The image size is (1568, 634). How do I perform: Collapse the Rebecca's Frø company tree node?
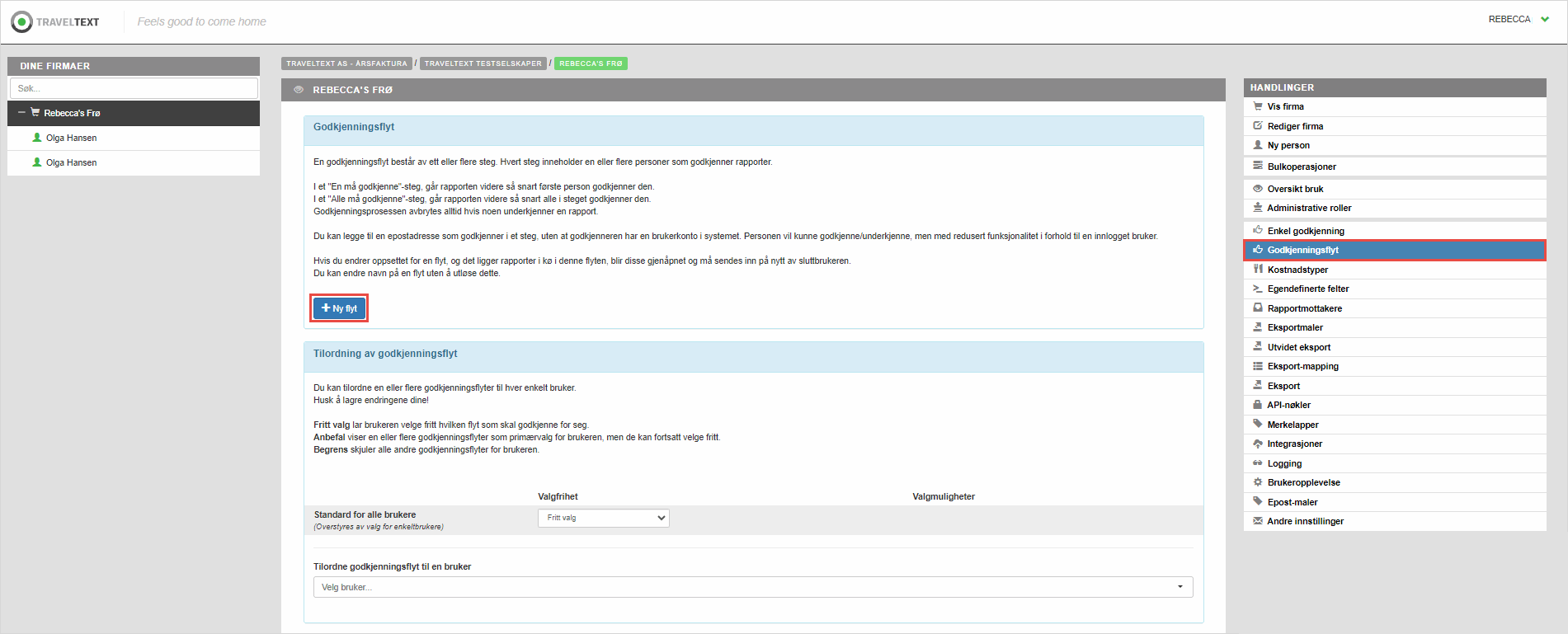click(21, 113)
